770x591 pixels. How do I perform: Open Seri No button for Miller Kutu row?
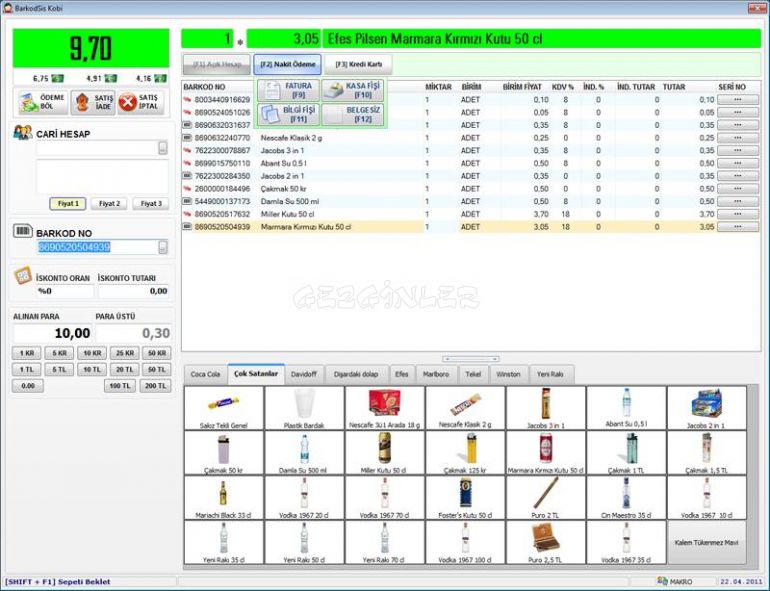[738, 214]
